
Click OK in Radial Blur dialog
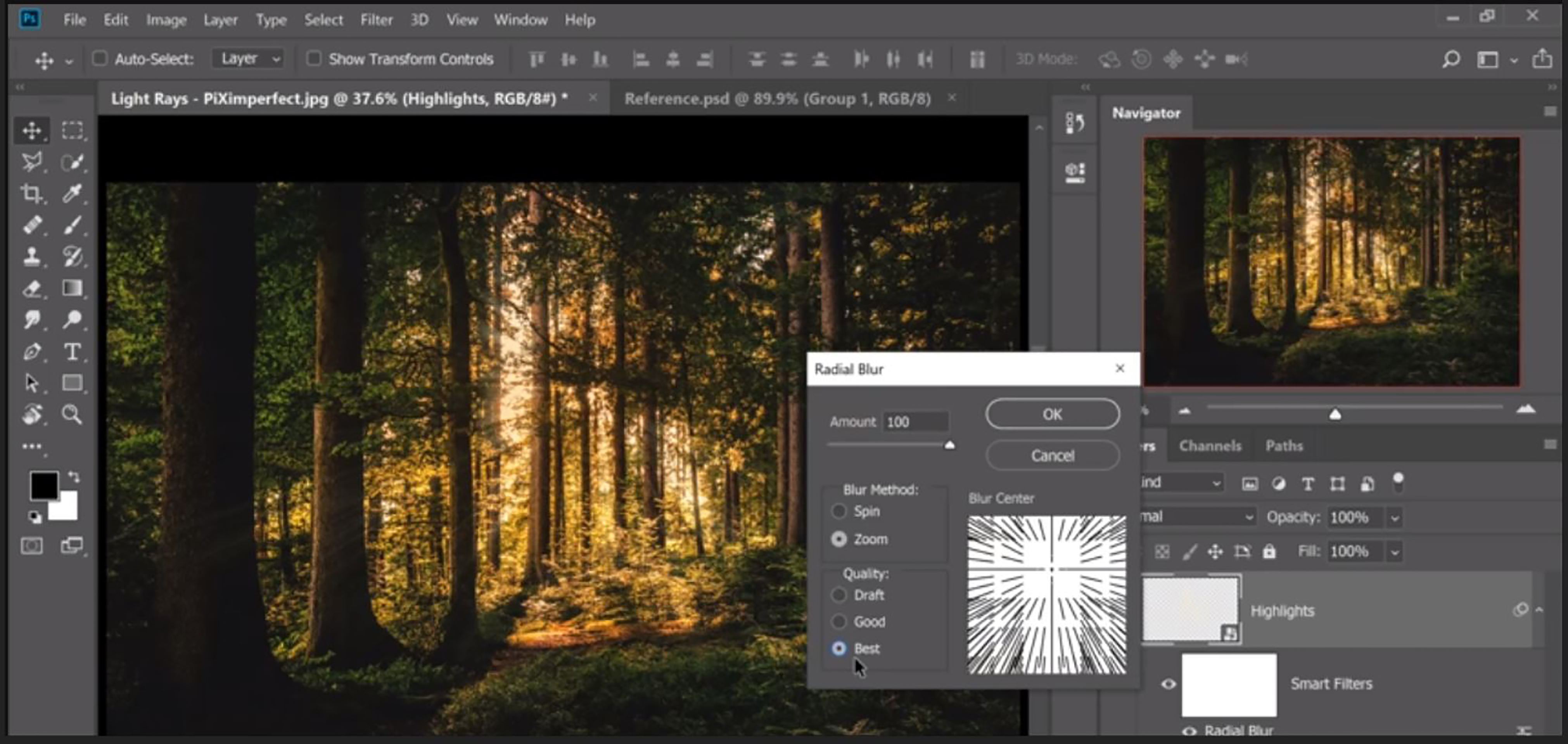point(1053,415)
